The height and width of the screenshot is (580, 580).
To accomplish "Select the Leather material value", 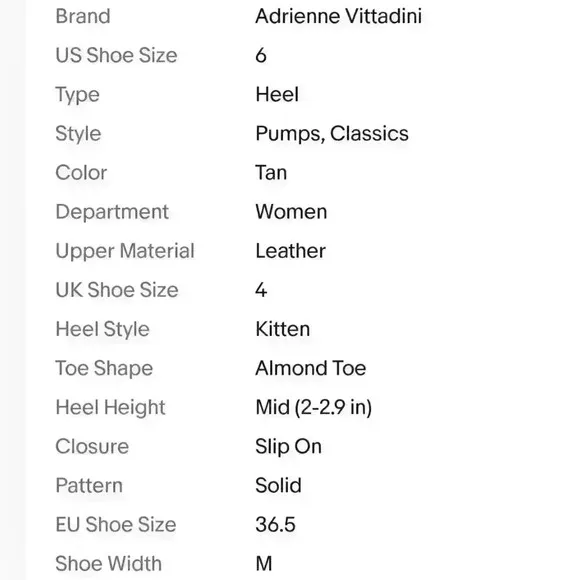I will coord(290,251).
